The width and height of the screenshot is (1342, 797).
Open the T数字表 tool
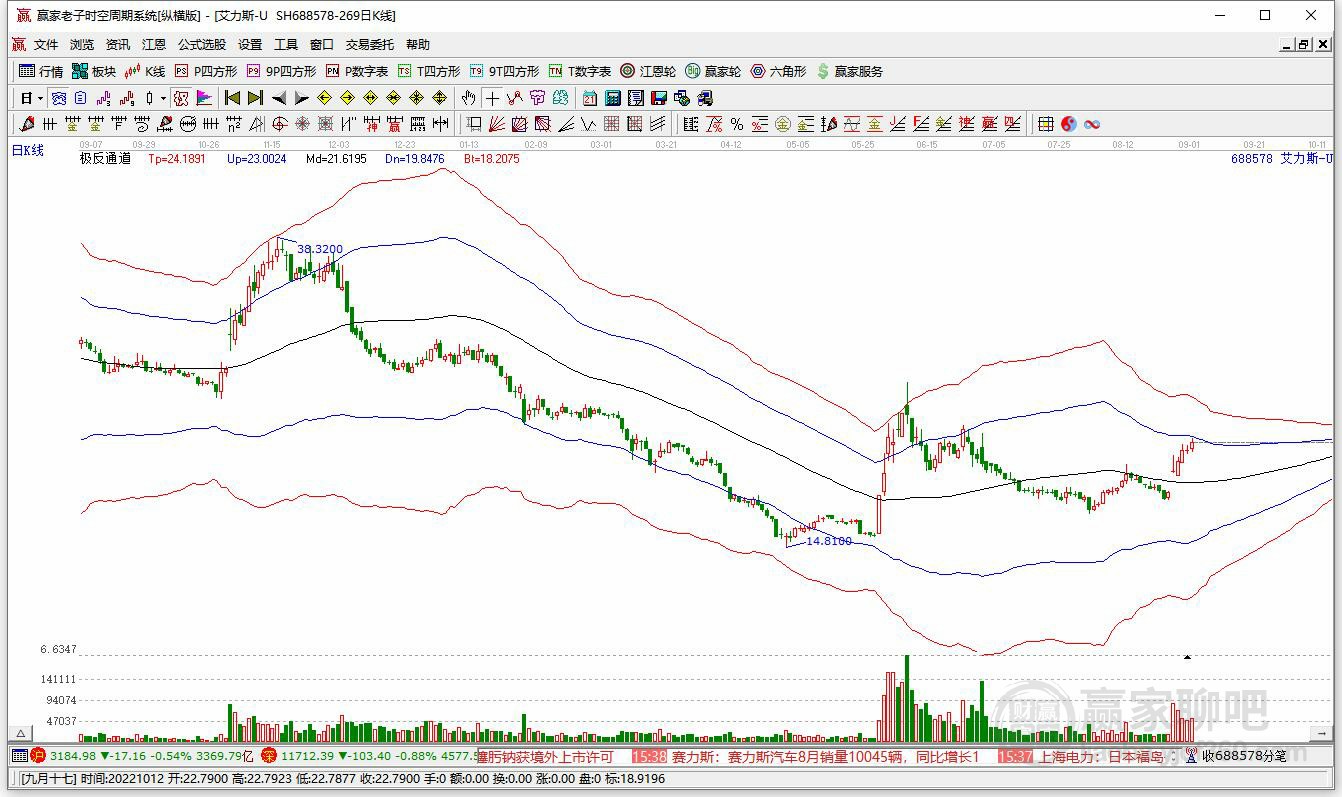[580, 71]
